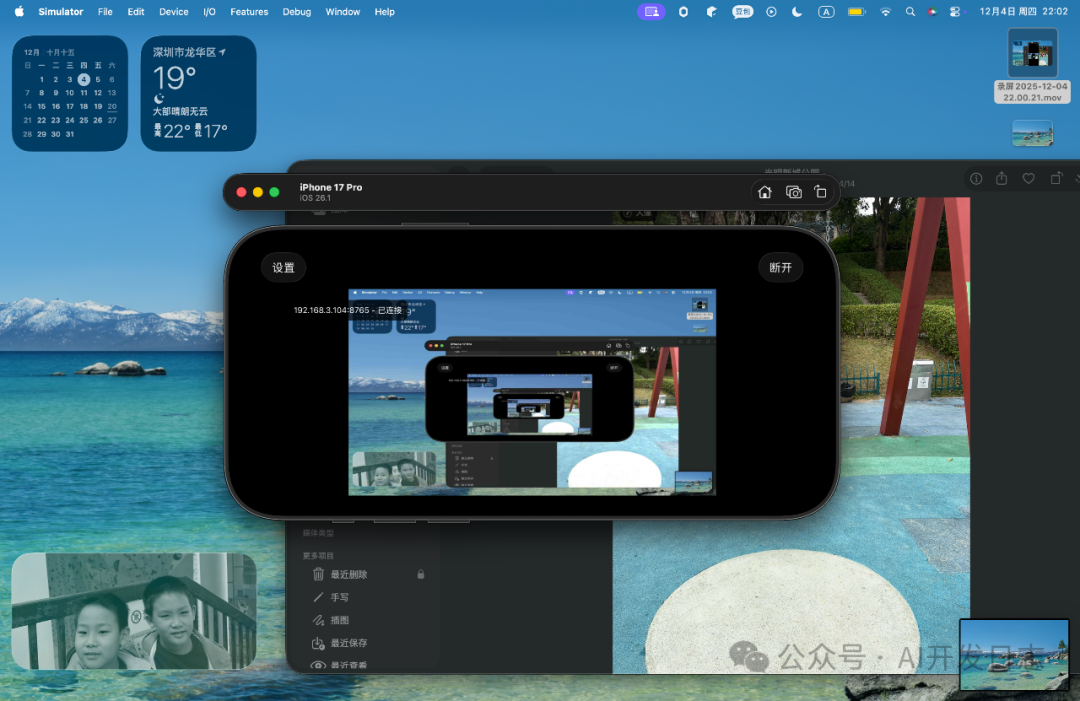1080x701 pixels.
Task: Open the Window menu
Action: pos(342,12)
